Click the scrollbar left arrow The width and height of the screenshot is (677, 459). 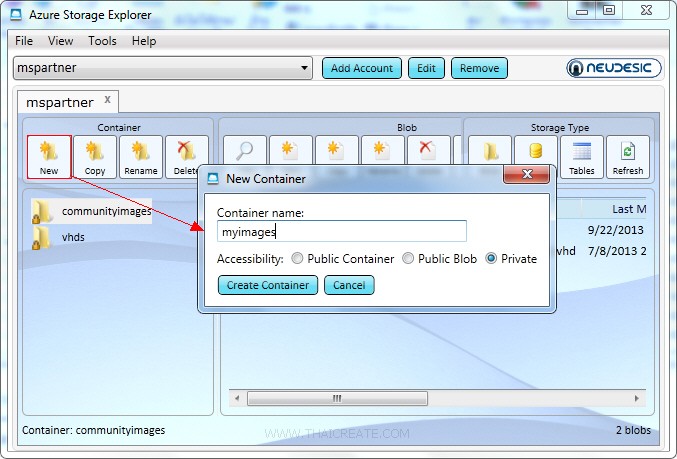pos(237,398)
